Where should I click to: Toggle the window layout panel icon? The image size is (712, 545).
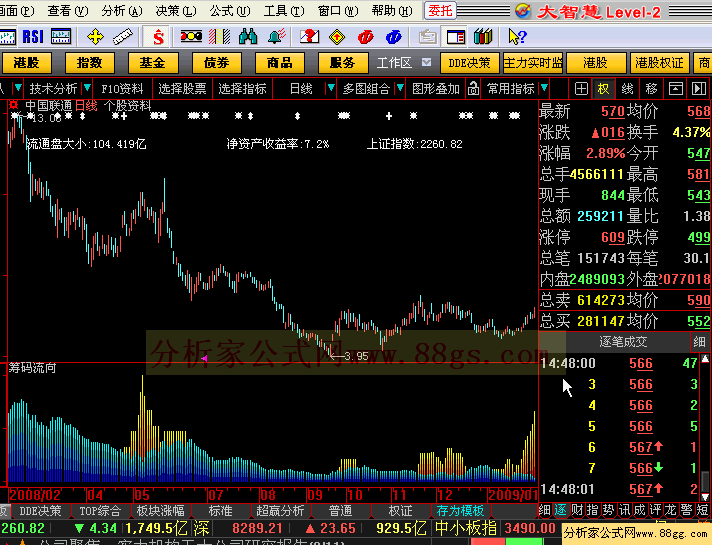point(456,36)
